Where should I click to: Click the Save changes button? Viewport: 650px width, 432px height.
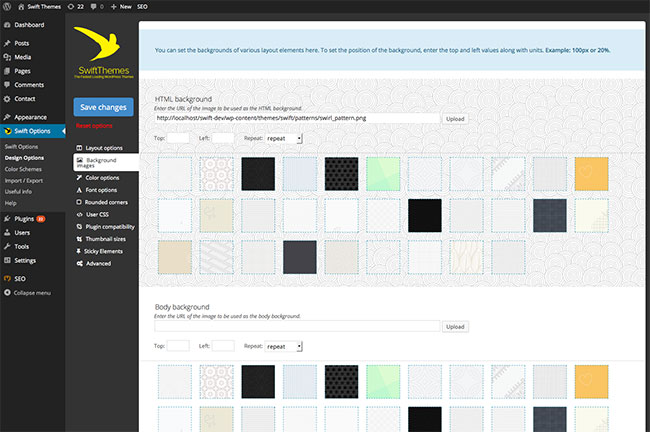coord(104,107)
